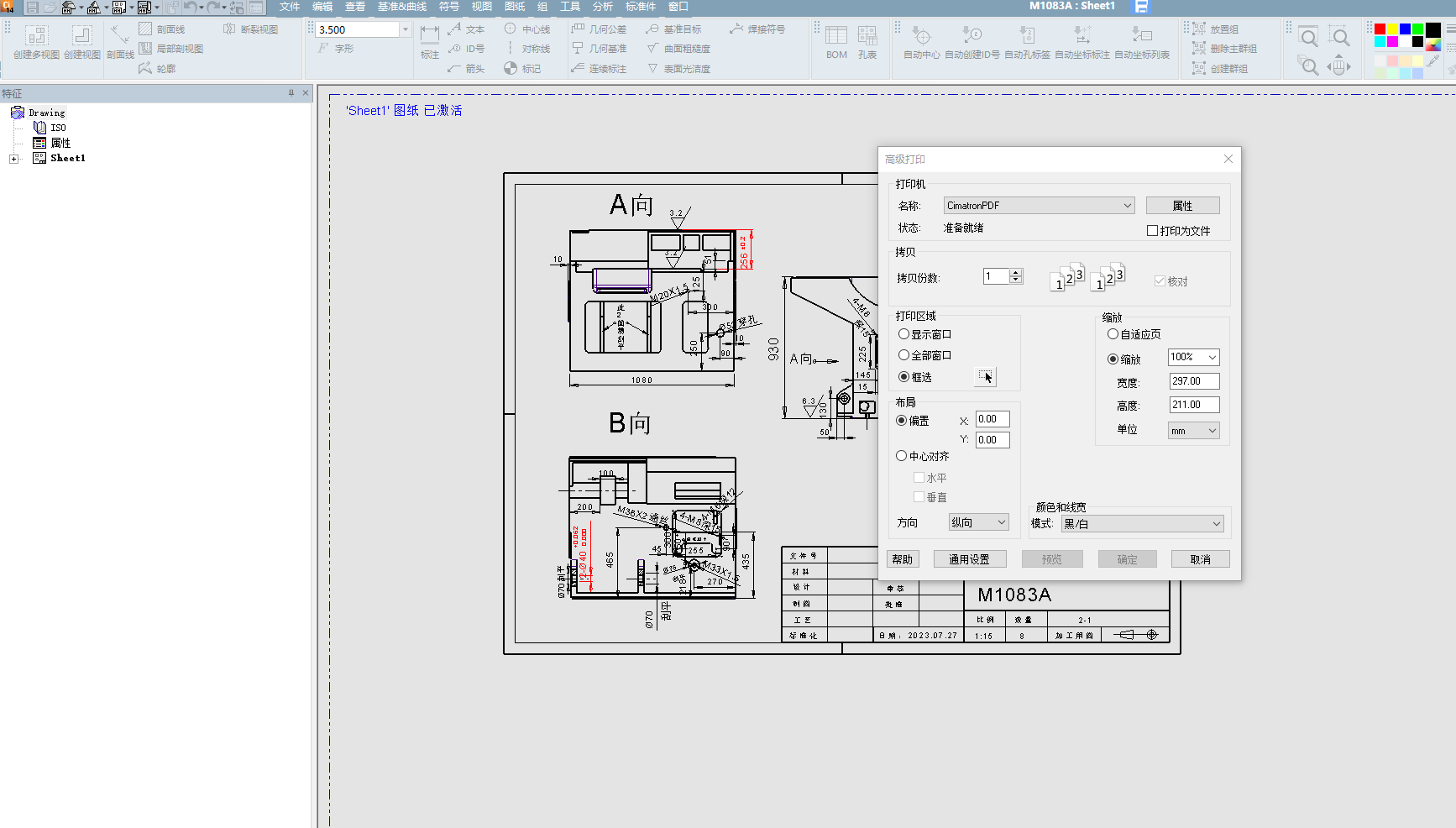Open the View (查看) menu
The width and height of the screenshot is (1456, 828).
click(x=355, y=7)
